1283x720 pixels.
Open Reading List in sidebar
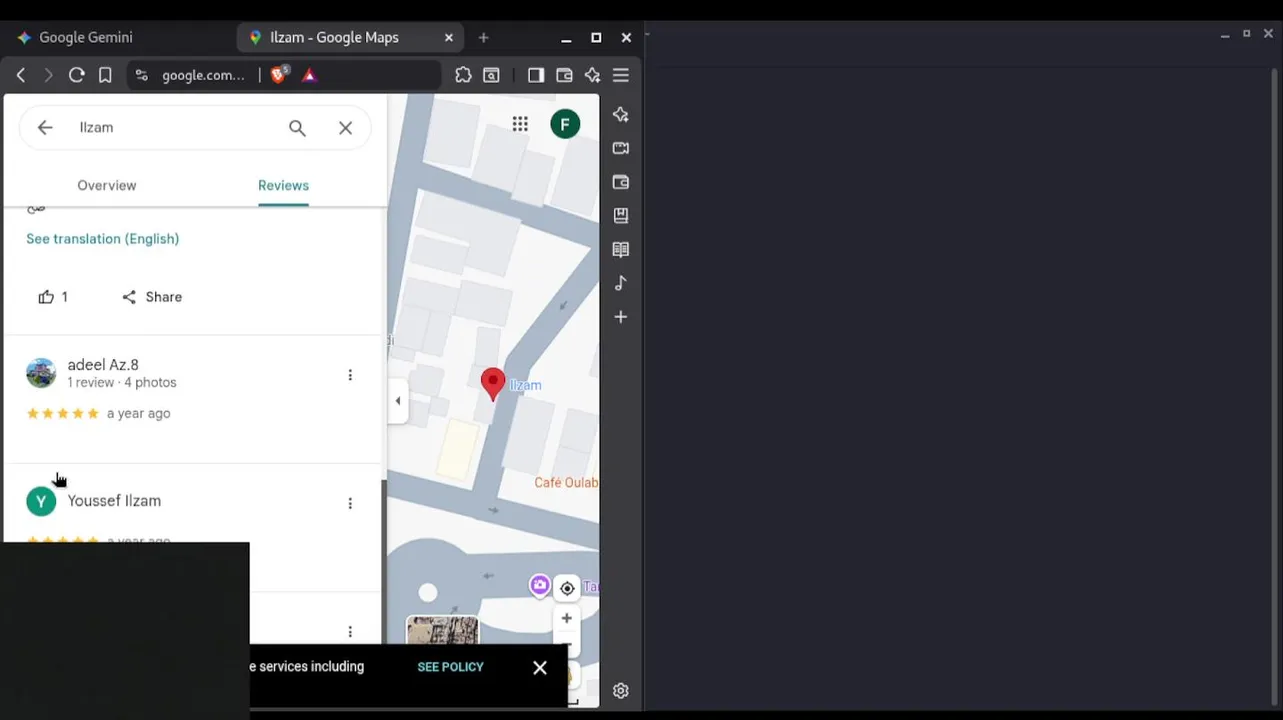click(x=621, y=250)
